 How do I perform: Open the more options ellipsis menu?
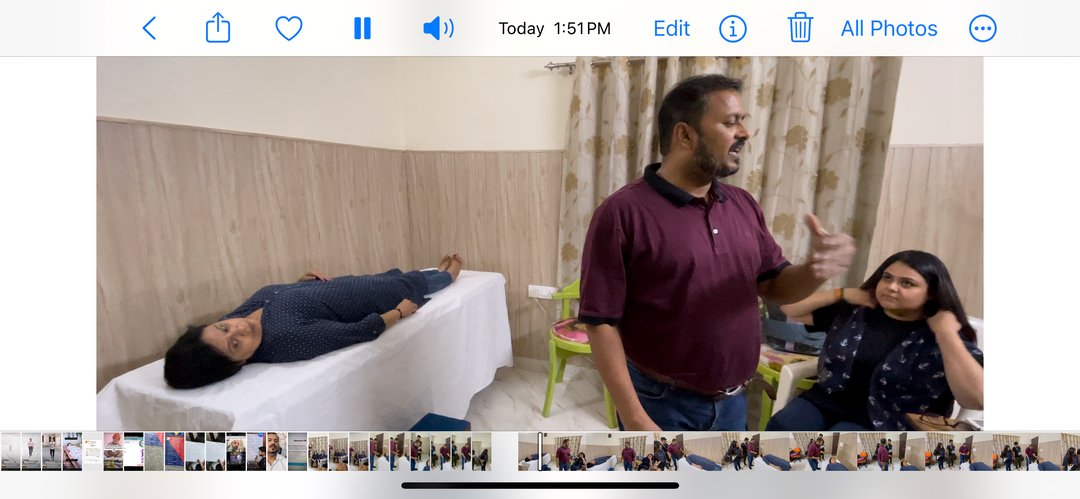(x=982, y=28)
